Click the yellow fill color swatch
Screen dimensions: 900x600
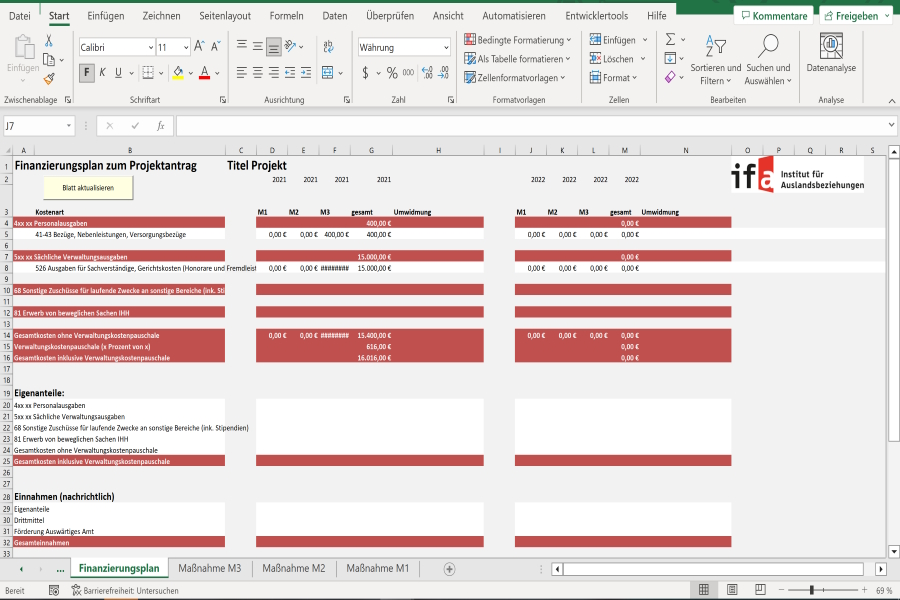click(177, 73)
